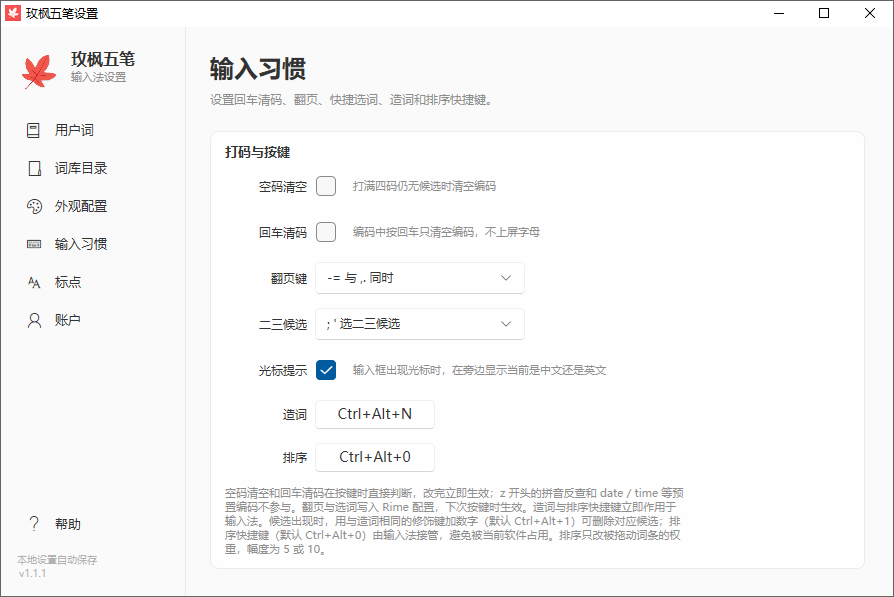This screenshot has width=894, height=597.
Task: Click the 光标提示 label
Action: click(x=283, y=371)
